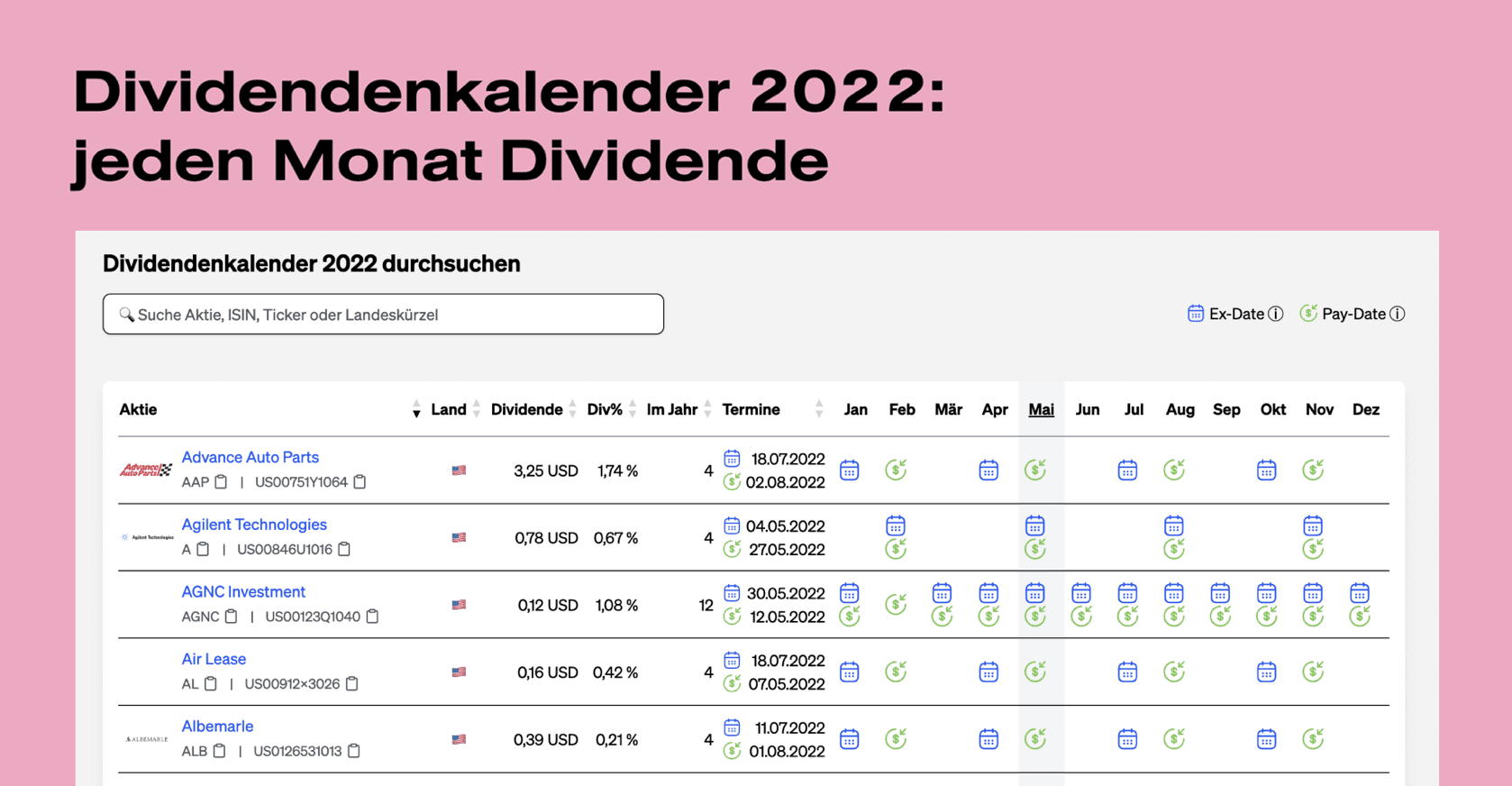The height and width of the screenshot is (786, 1512).
Task: Click the Pay-Date dollar legend icon
Action: (x=1308, y=313)
